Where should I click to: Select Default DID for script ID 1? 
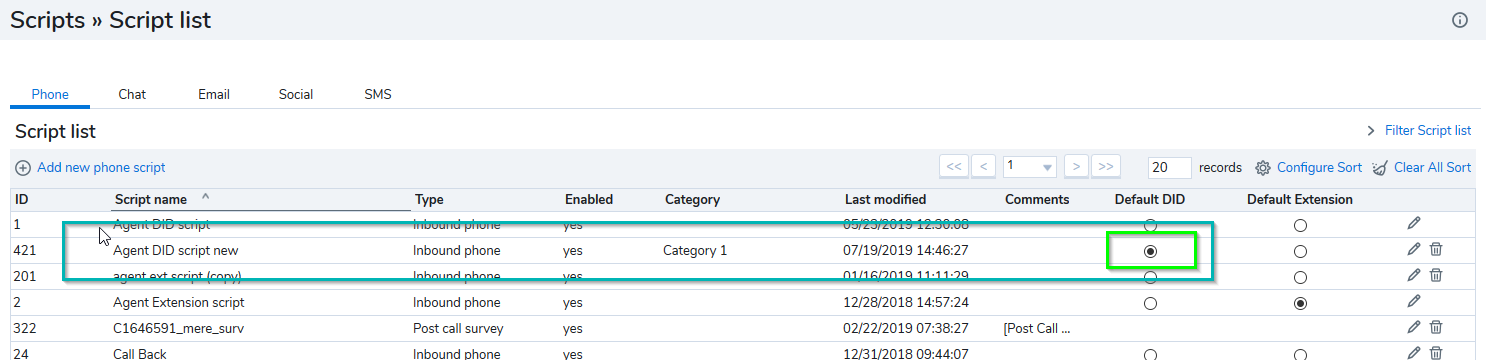tap(1150, 225)
